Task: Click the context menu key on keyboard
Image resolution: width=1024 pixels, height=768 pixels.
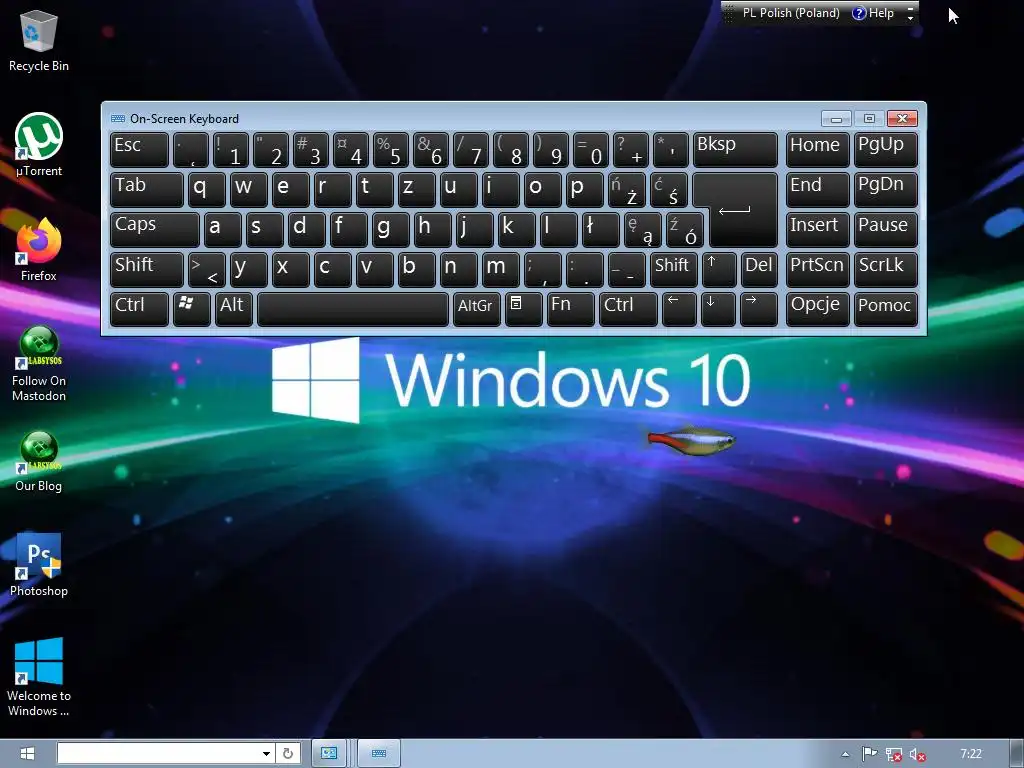Action: point(524,309)
